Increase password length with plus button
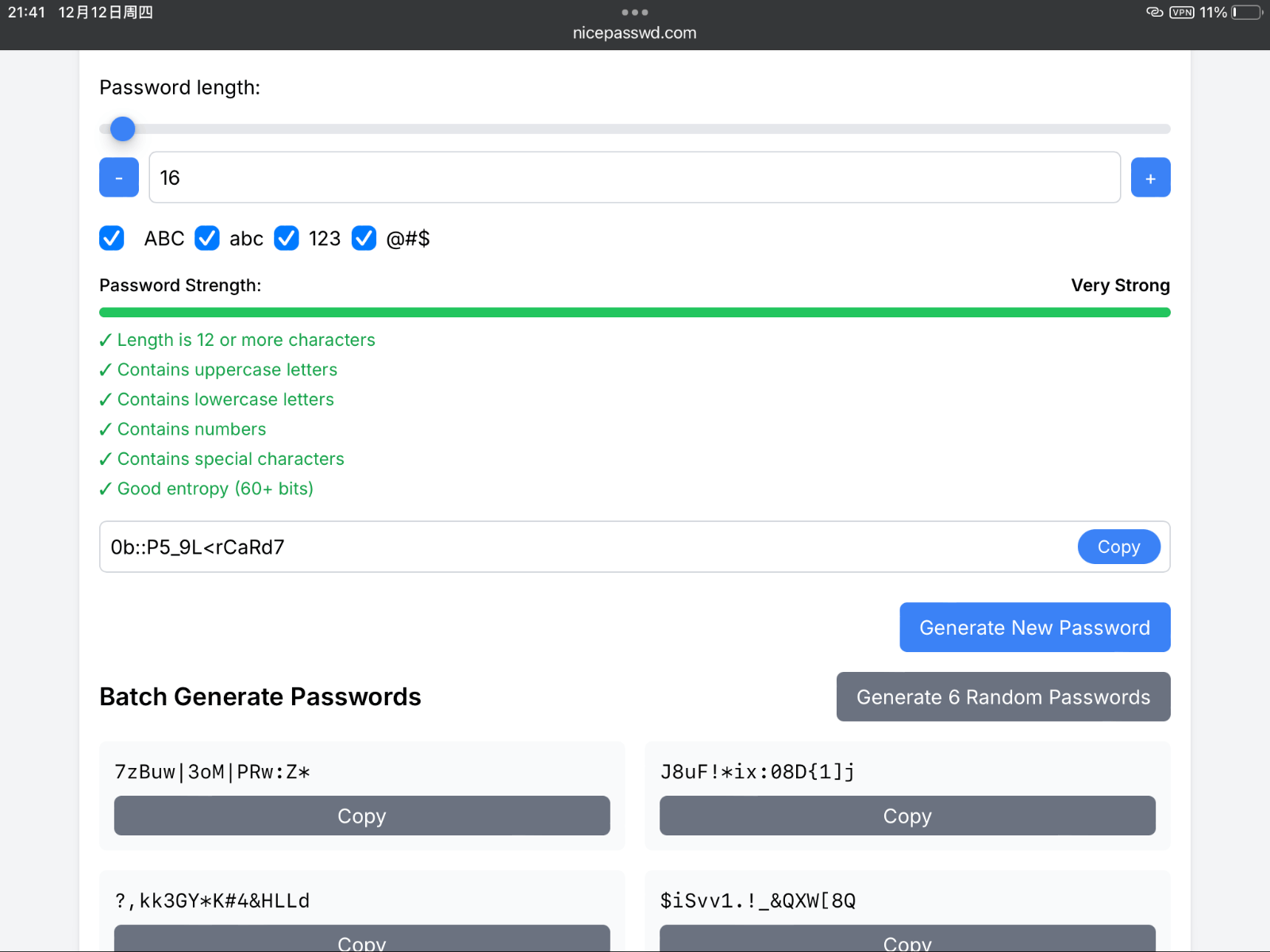The width and height of the screenshot is (1270, 952). pos(1150,177)
